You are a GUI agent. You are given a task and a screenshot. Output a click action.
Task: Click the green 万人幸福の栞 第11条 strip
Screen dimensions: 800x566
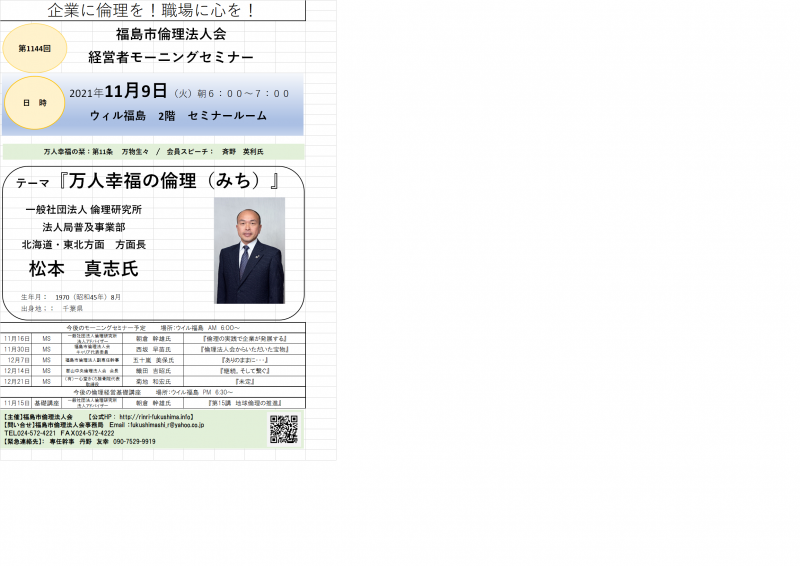tap(152, 152)
